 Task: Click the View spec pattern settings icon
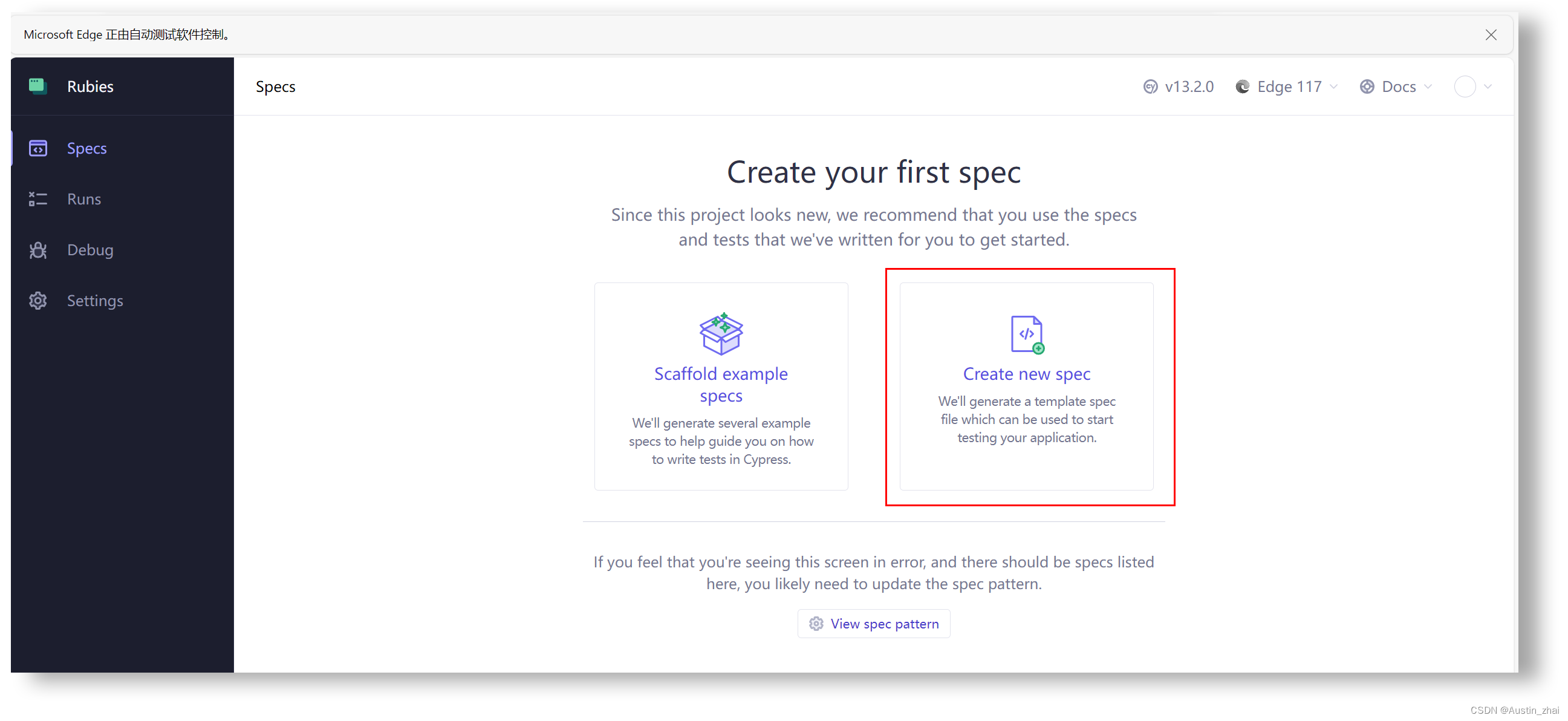click(817, 623)
